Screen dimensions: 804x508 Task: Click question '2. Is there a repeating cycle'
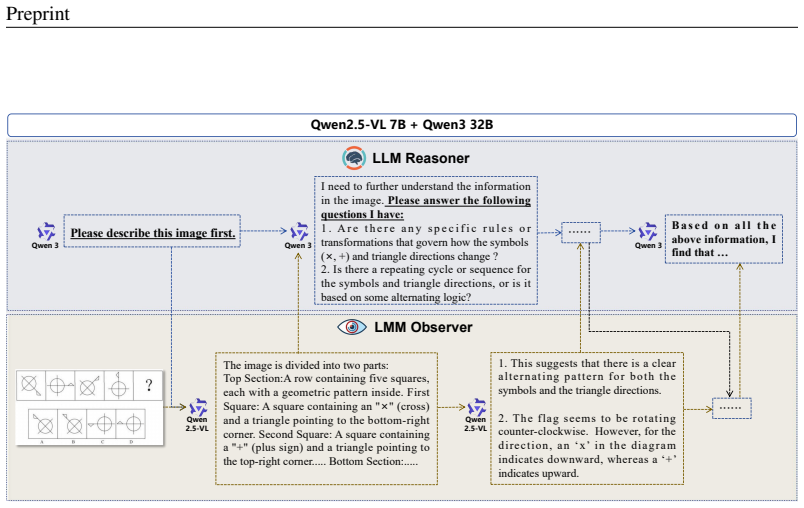(426, 283)
